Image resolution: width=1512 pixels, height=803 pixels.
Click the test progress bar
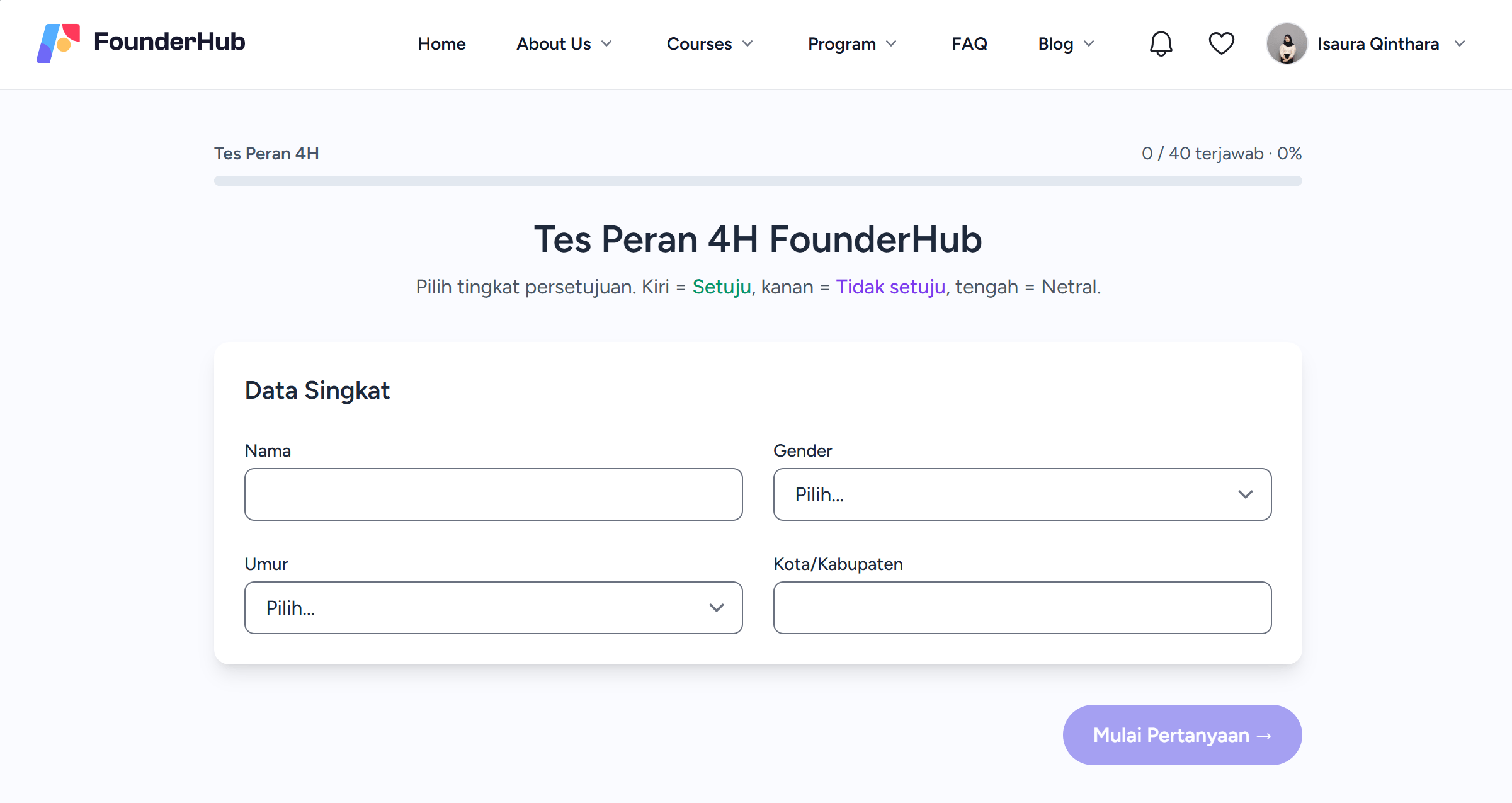(758, 181)
